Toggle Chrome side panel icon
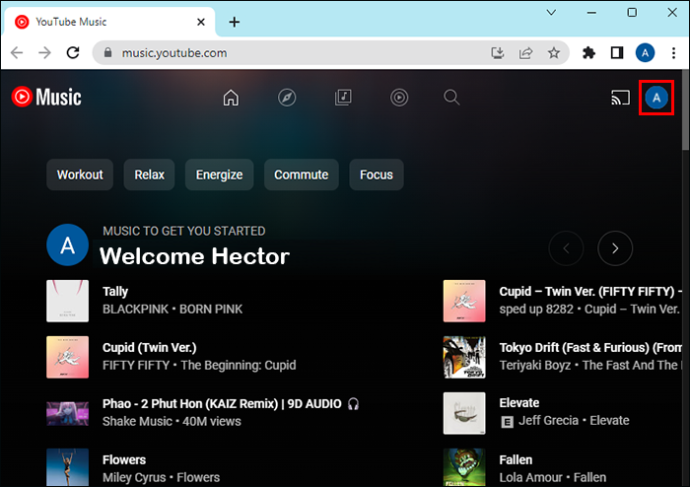The image size is (690, 487). (617, 53)
